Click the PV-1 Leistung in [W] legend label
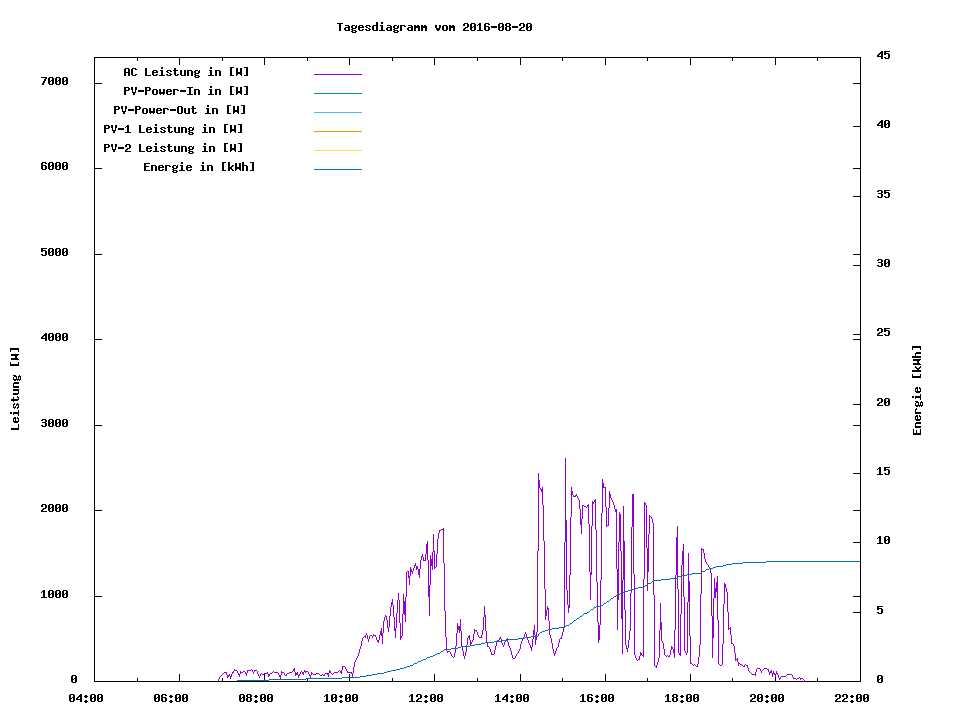960x720 pixels. coord(173,129)
